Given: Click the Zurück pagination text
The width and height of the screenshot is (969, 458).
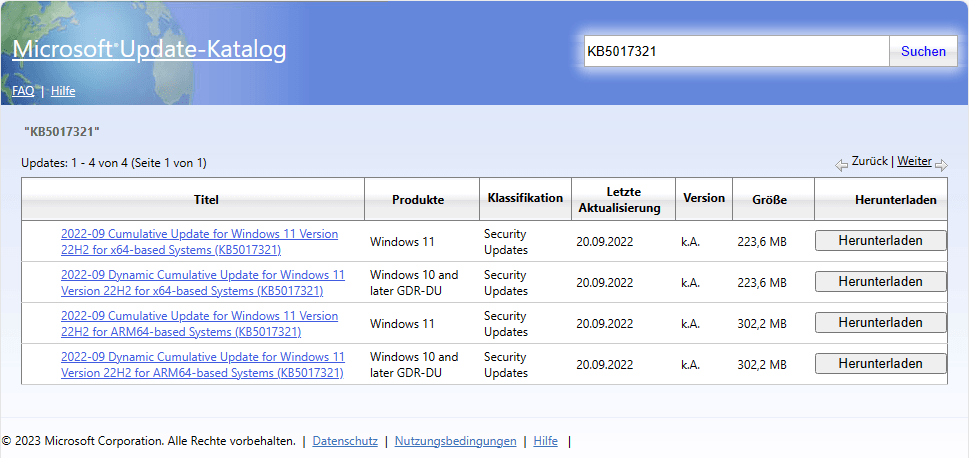Looking at the screenshot, I should click(870, 161).
